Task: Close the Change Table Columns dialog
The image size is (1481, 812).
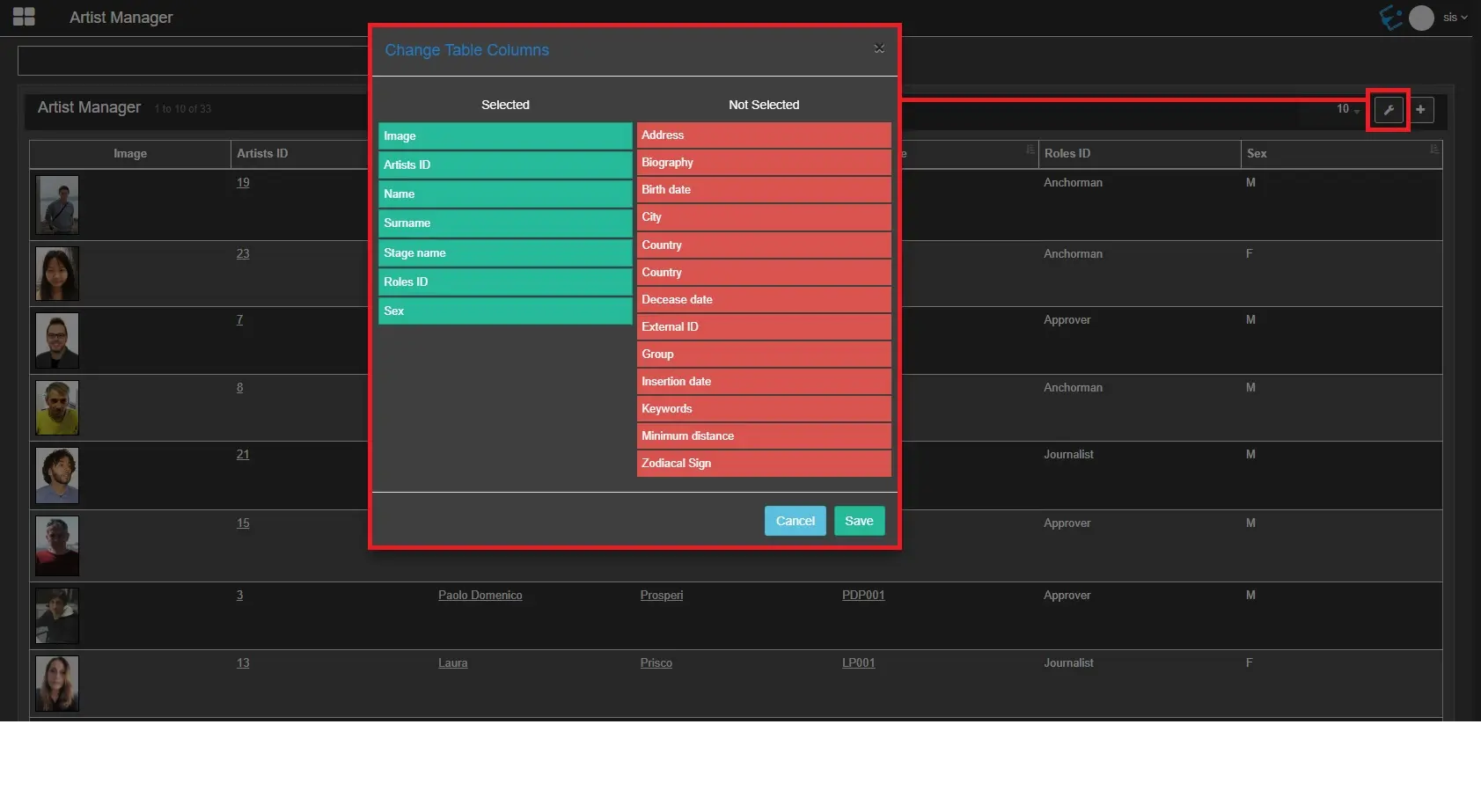Action: (878, 48)
